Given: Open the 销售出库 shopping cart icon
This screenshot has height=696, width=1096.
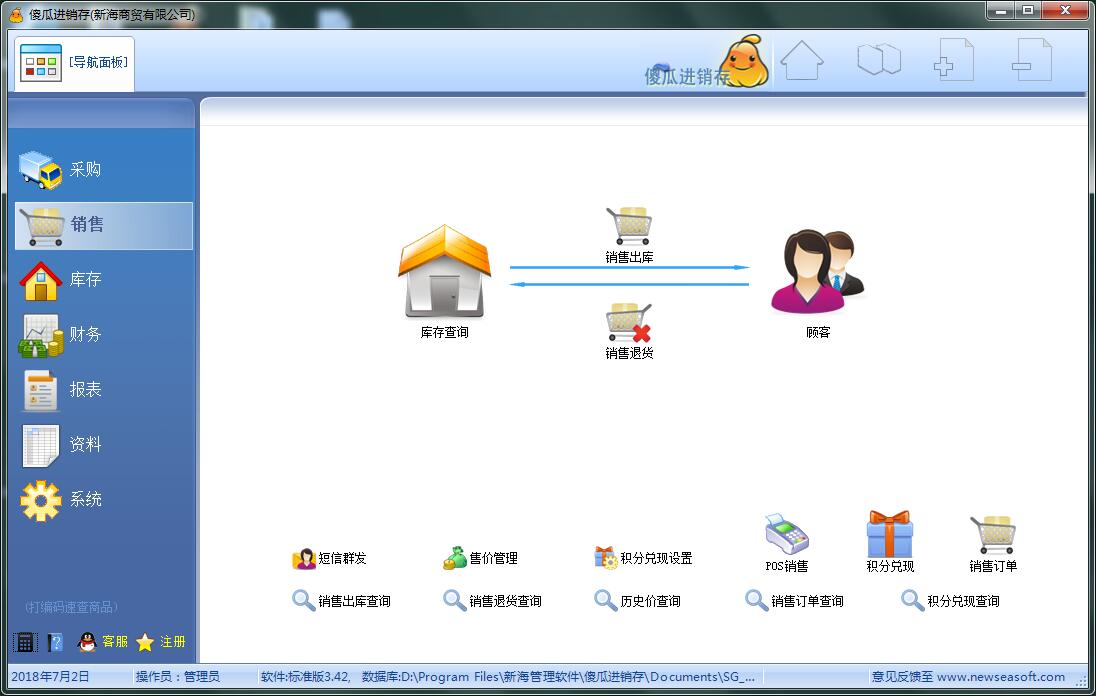Looking at the screenshot, I should point(629,226).
